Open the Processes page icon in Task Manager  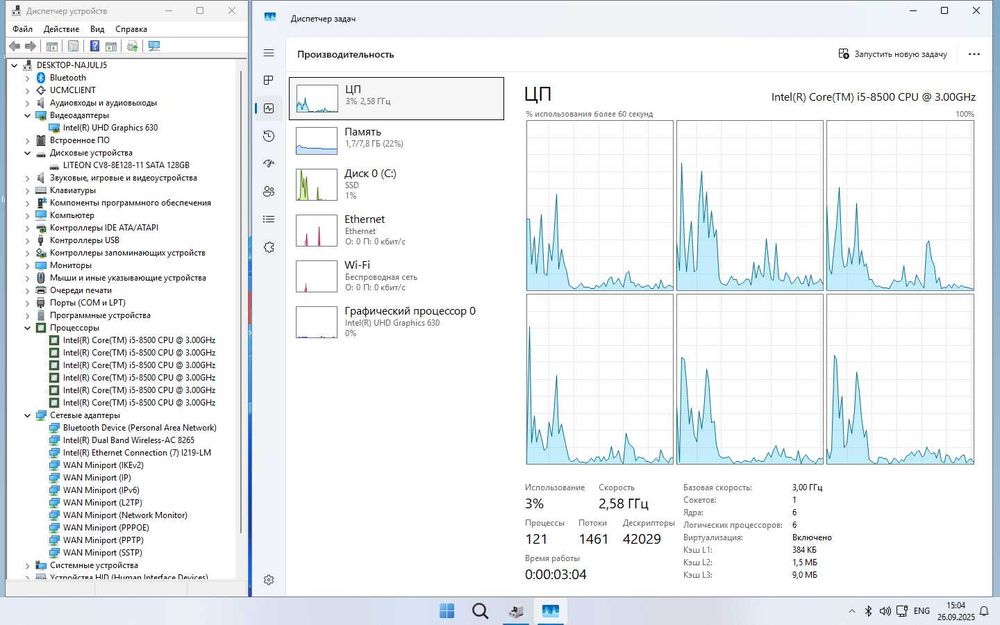tap(268, 80)
